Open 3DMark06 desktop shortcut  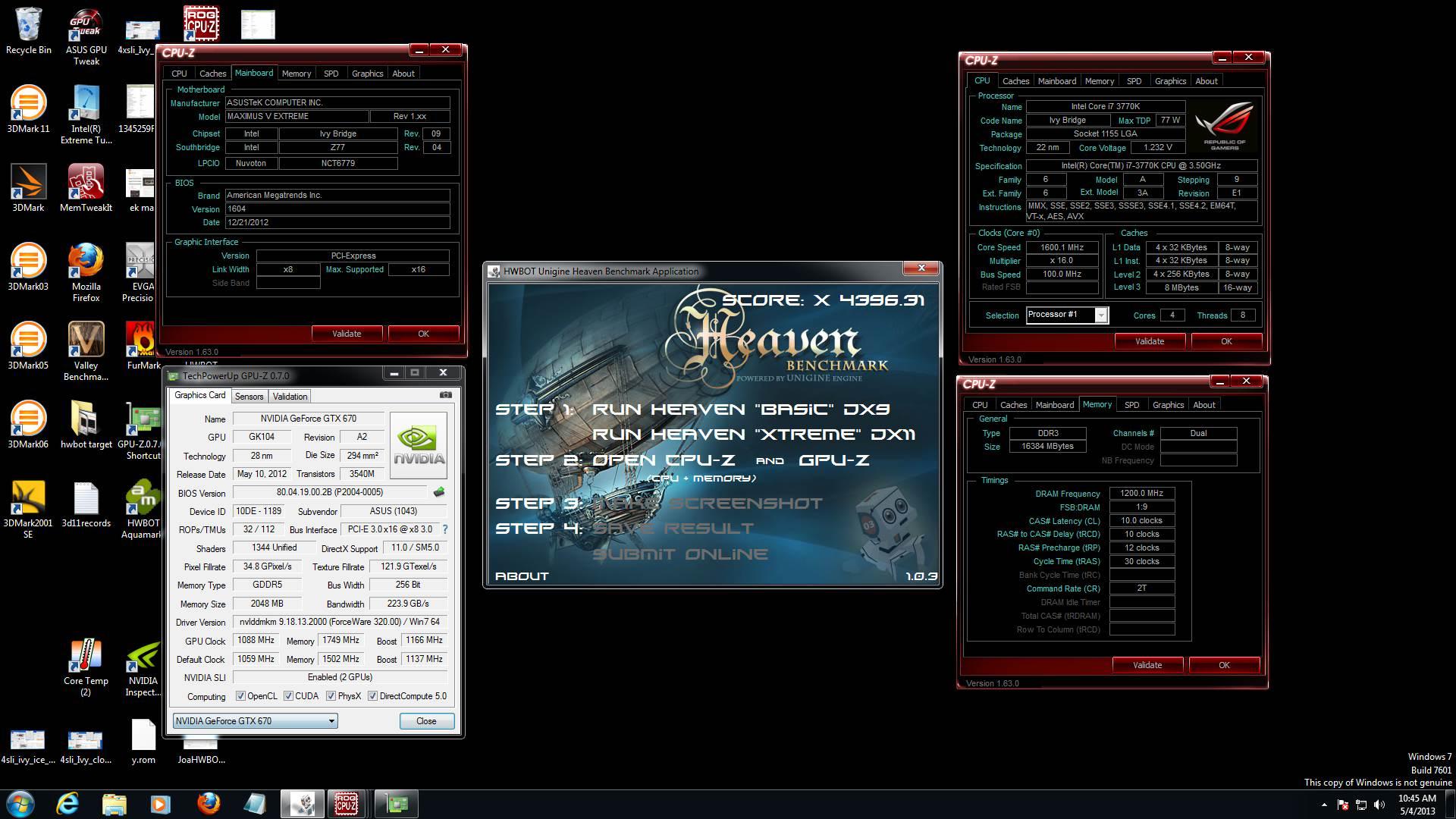tap(28, 425)
